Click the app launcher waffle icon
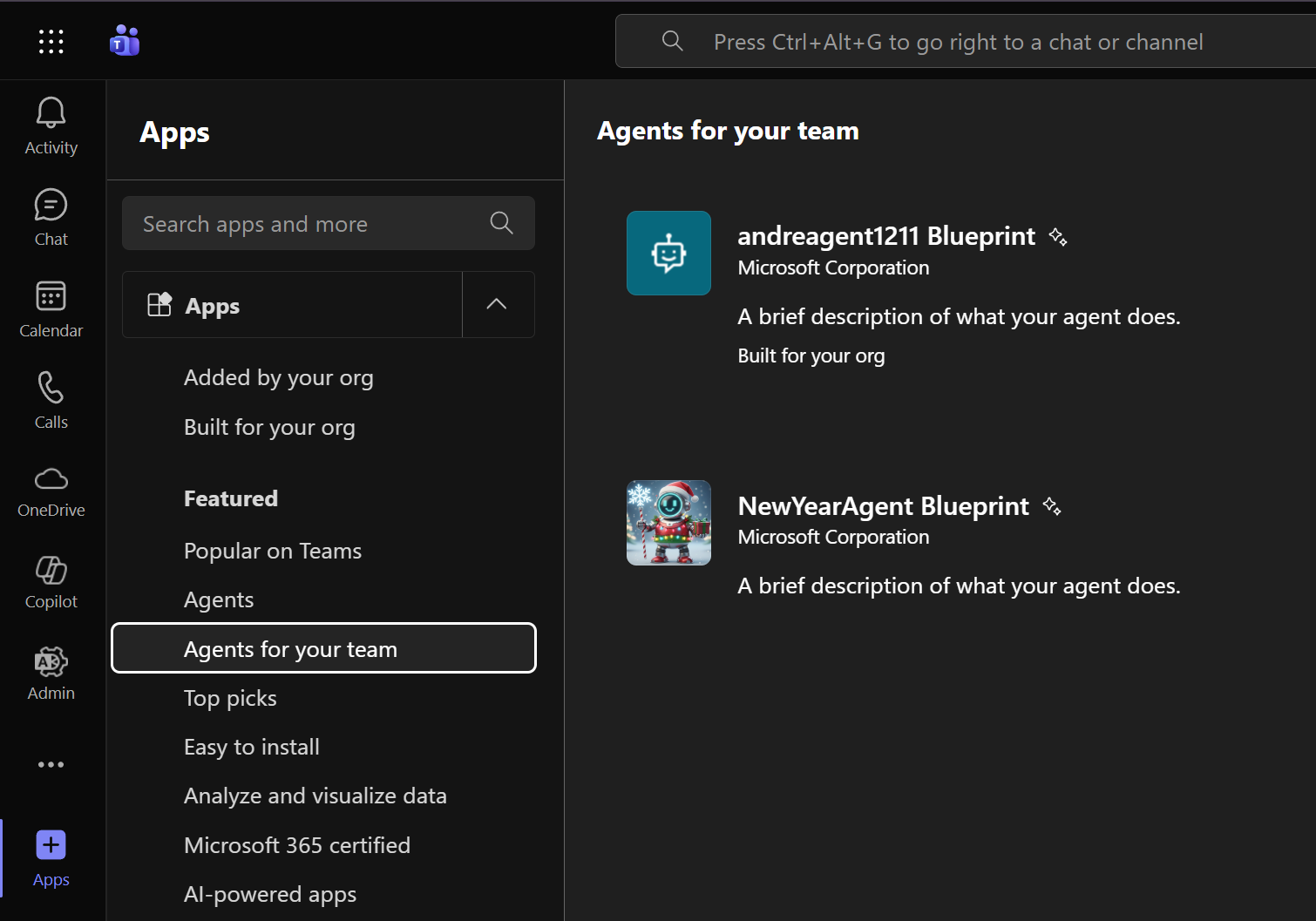1316x921 pixels. click(51, 41)
